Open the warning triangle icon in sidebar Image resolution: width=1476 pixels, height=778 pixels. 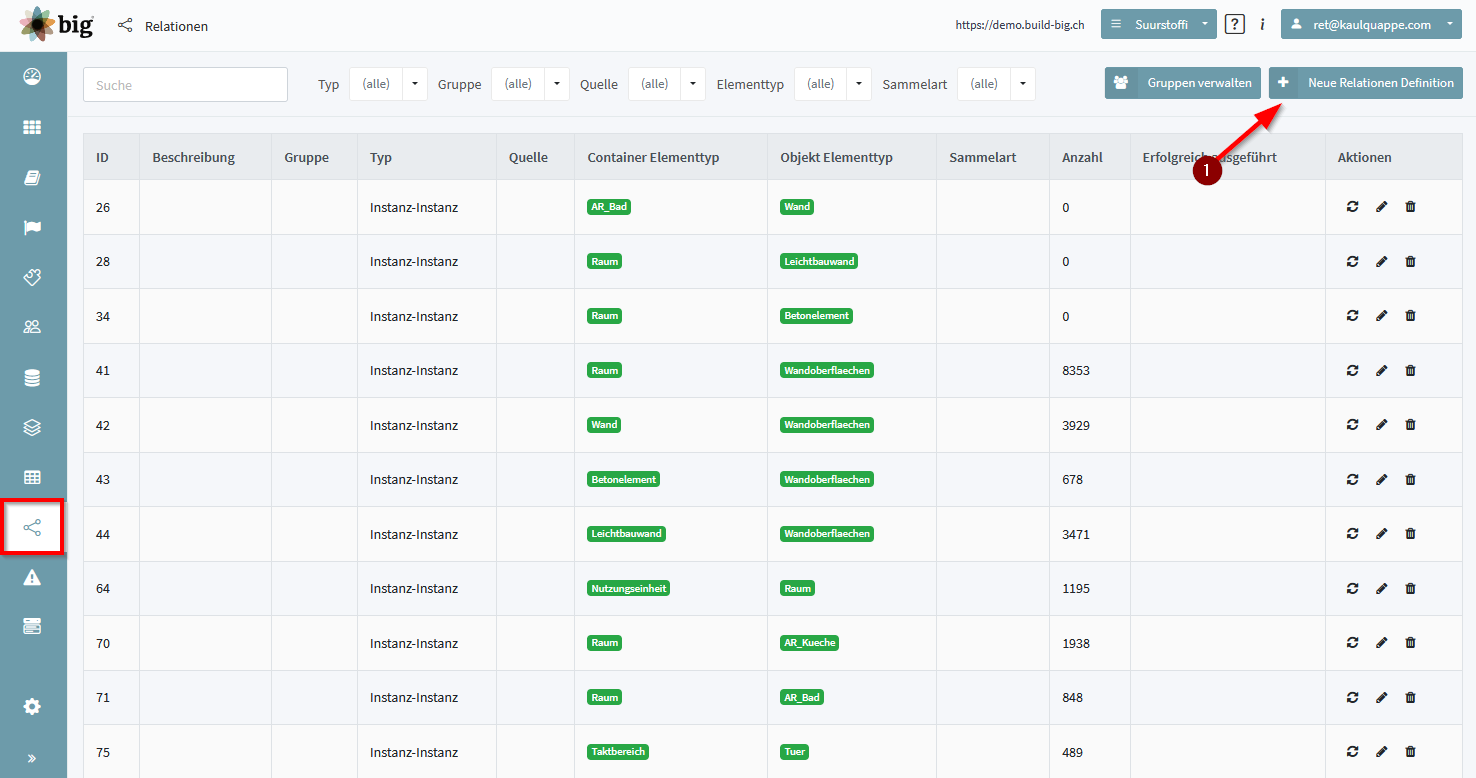tap(32, 577)
